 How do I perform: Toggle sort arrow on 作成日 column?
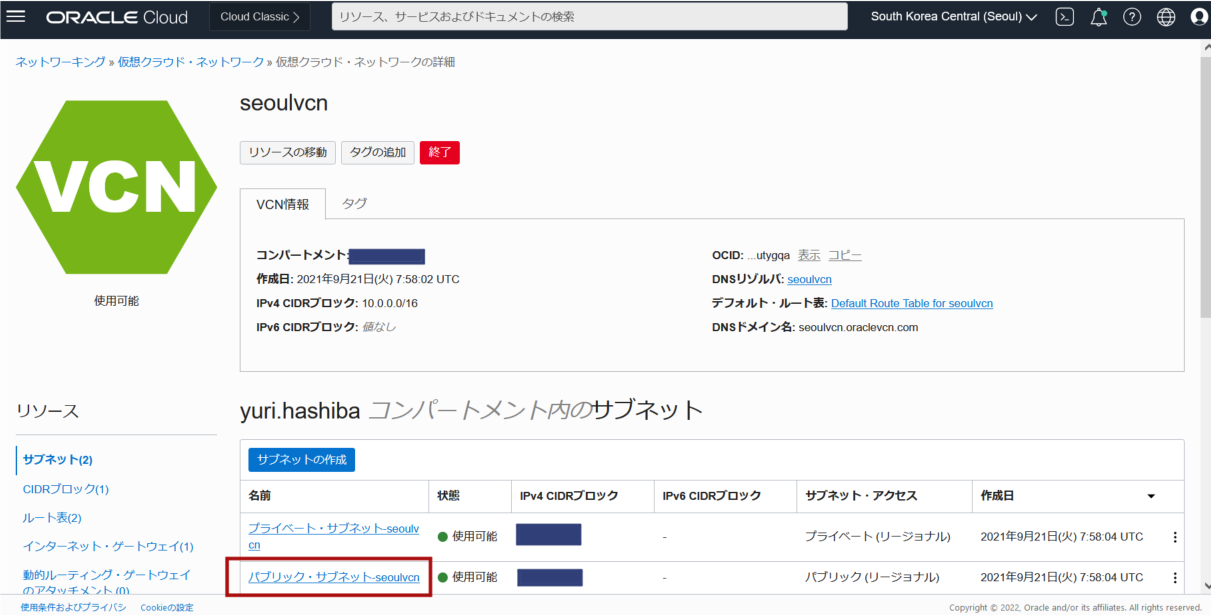[1151, 496]
